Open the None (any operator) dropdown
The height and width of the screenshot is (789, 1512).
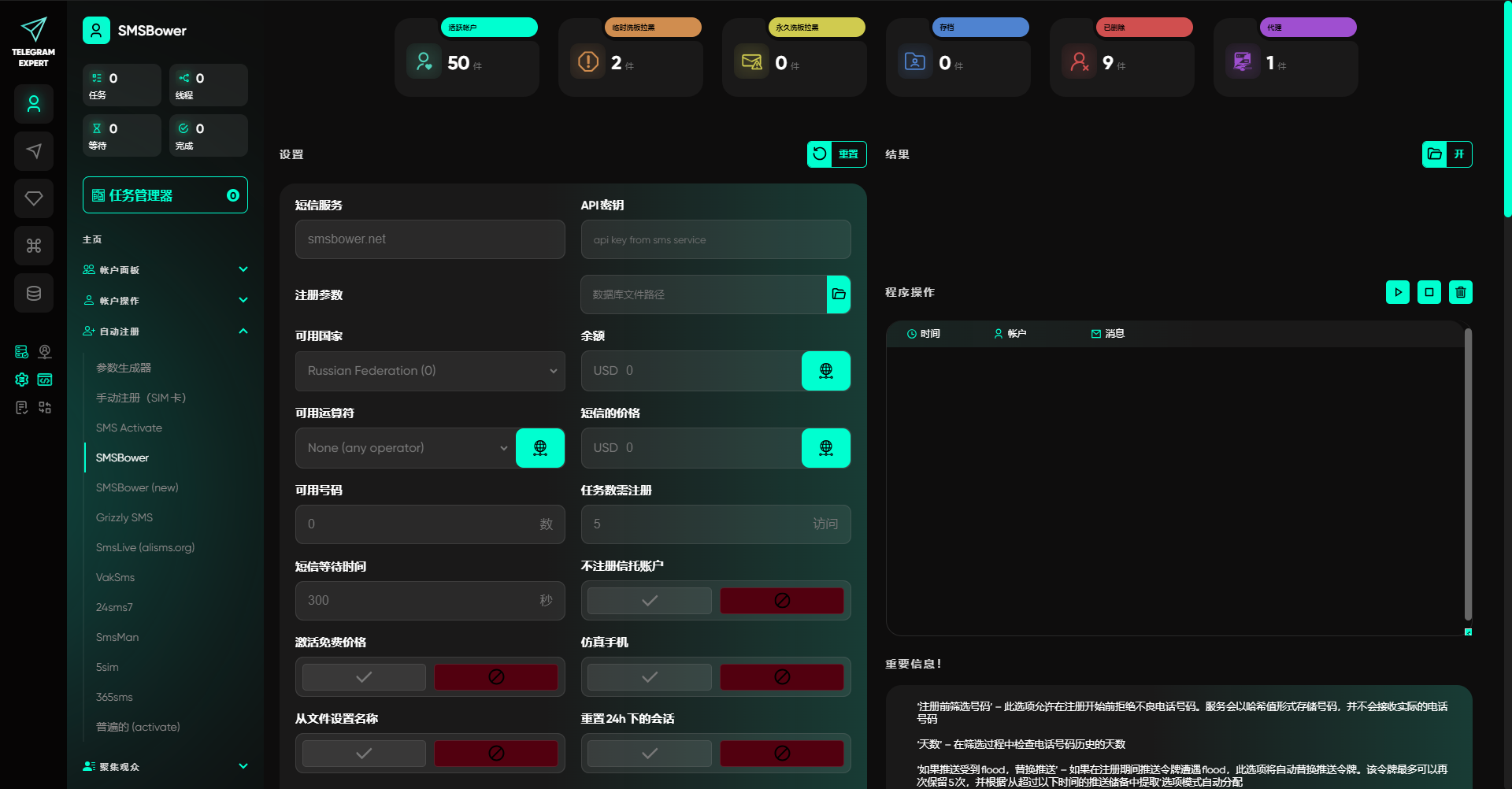tap(406, 448)
